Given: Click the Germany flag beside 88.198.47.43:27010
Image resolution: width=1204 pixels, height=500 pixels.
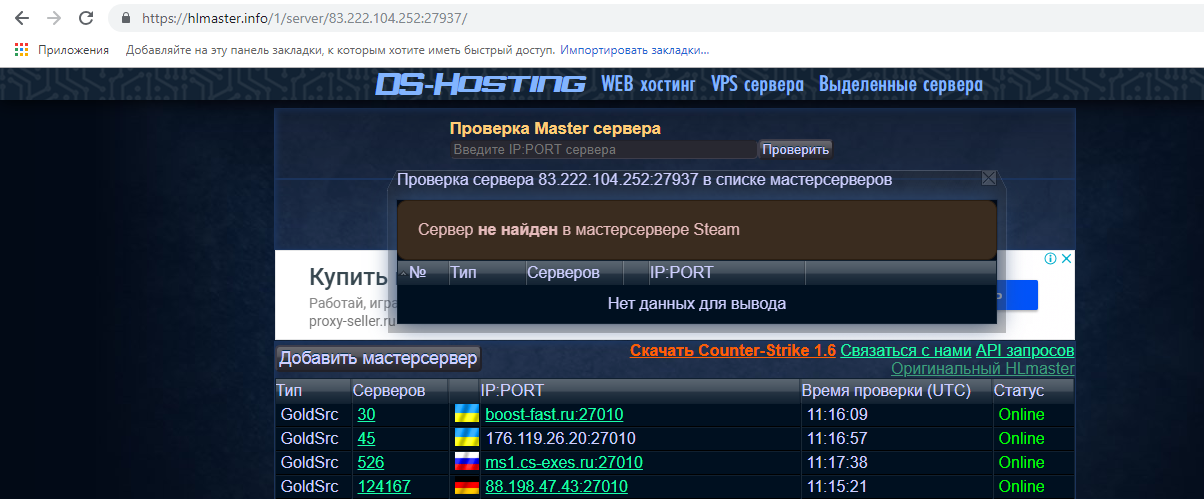Looking at the screenshot, I should click(x=466, y=486).
